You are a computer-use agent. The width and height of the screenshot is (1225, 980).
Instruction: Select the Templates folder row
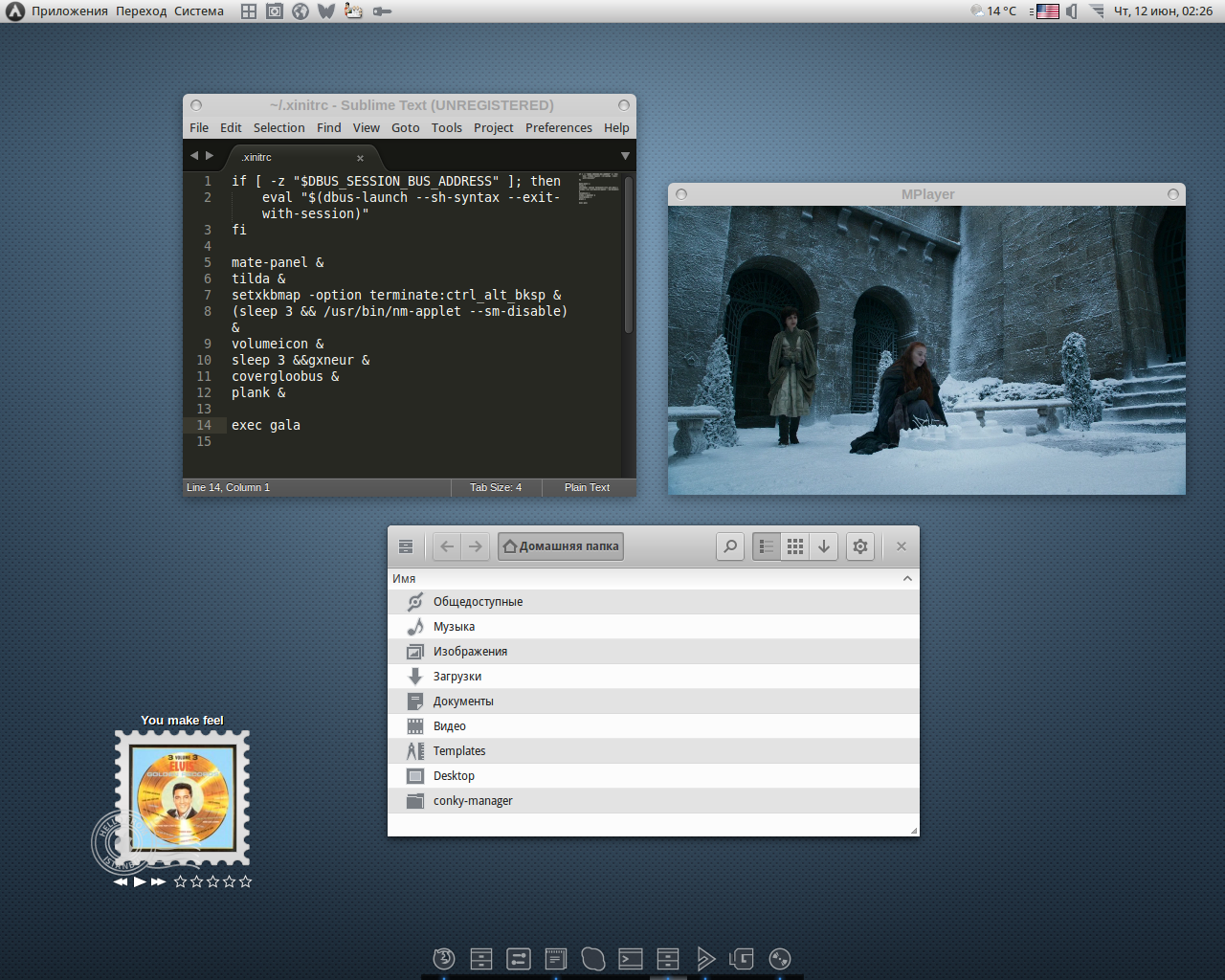tap(653, 751)
